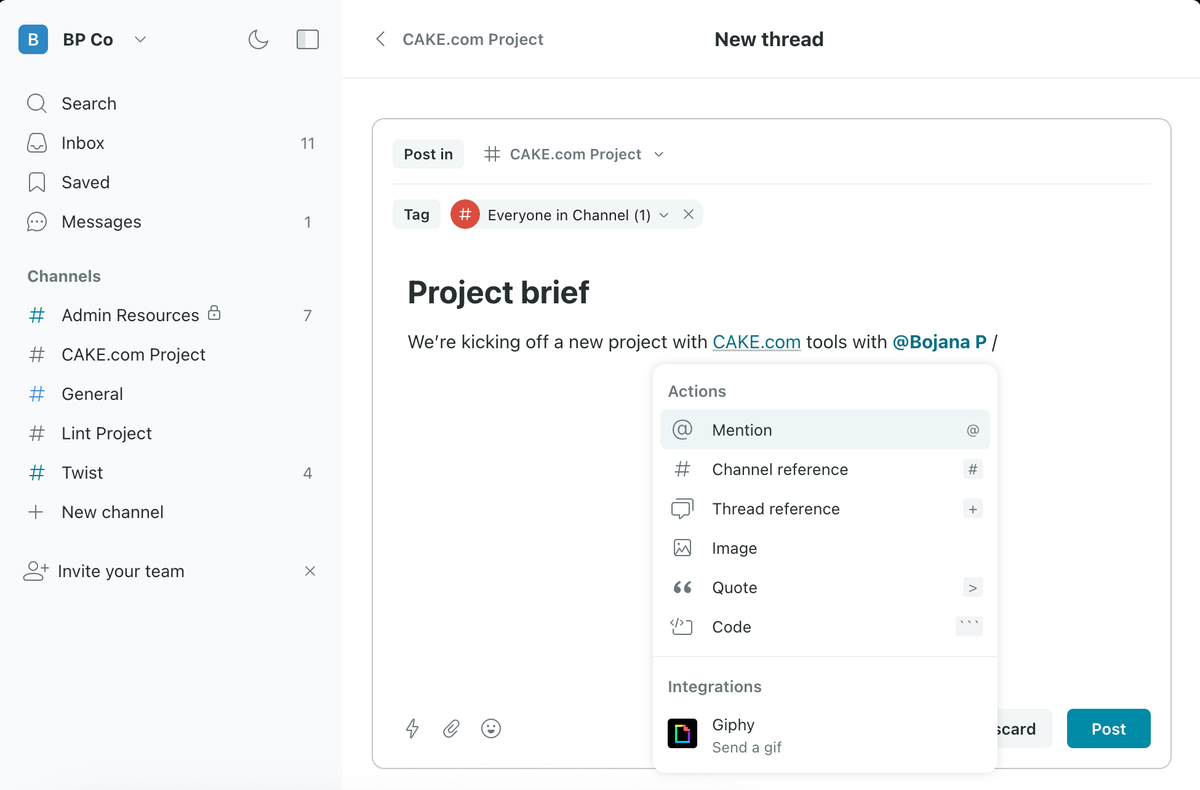Open the Post in channel dropdown
This screenshot has width=1200, height=790.
[574, 154]
